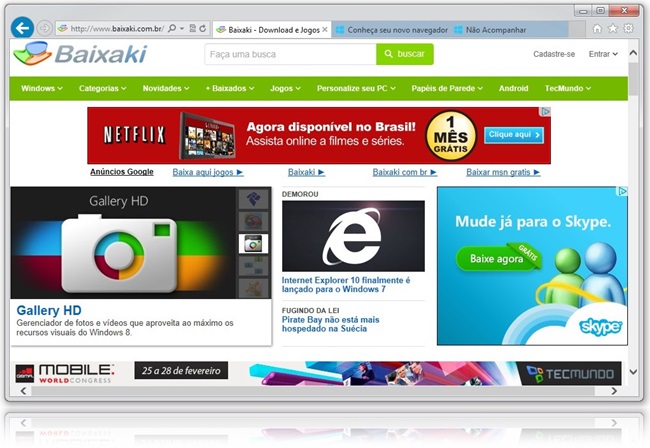Select the second carousel thumbnail below the first
The width and height of the screenshot is (650, 448).
253,221
